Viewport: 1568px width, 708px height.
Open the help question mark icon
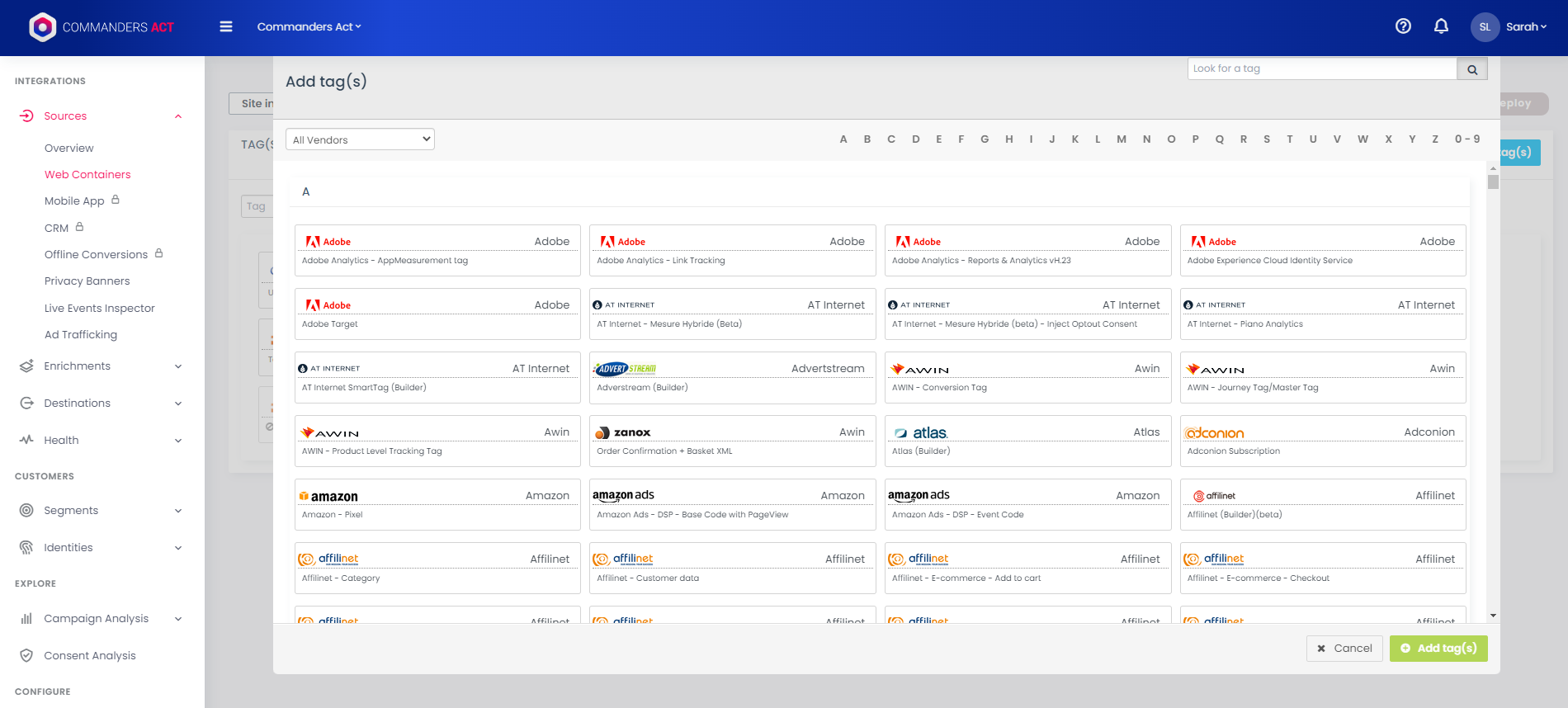pyautogui.click(x=1403, y=26)
